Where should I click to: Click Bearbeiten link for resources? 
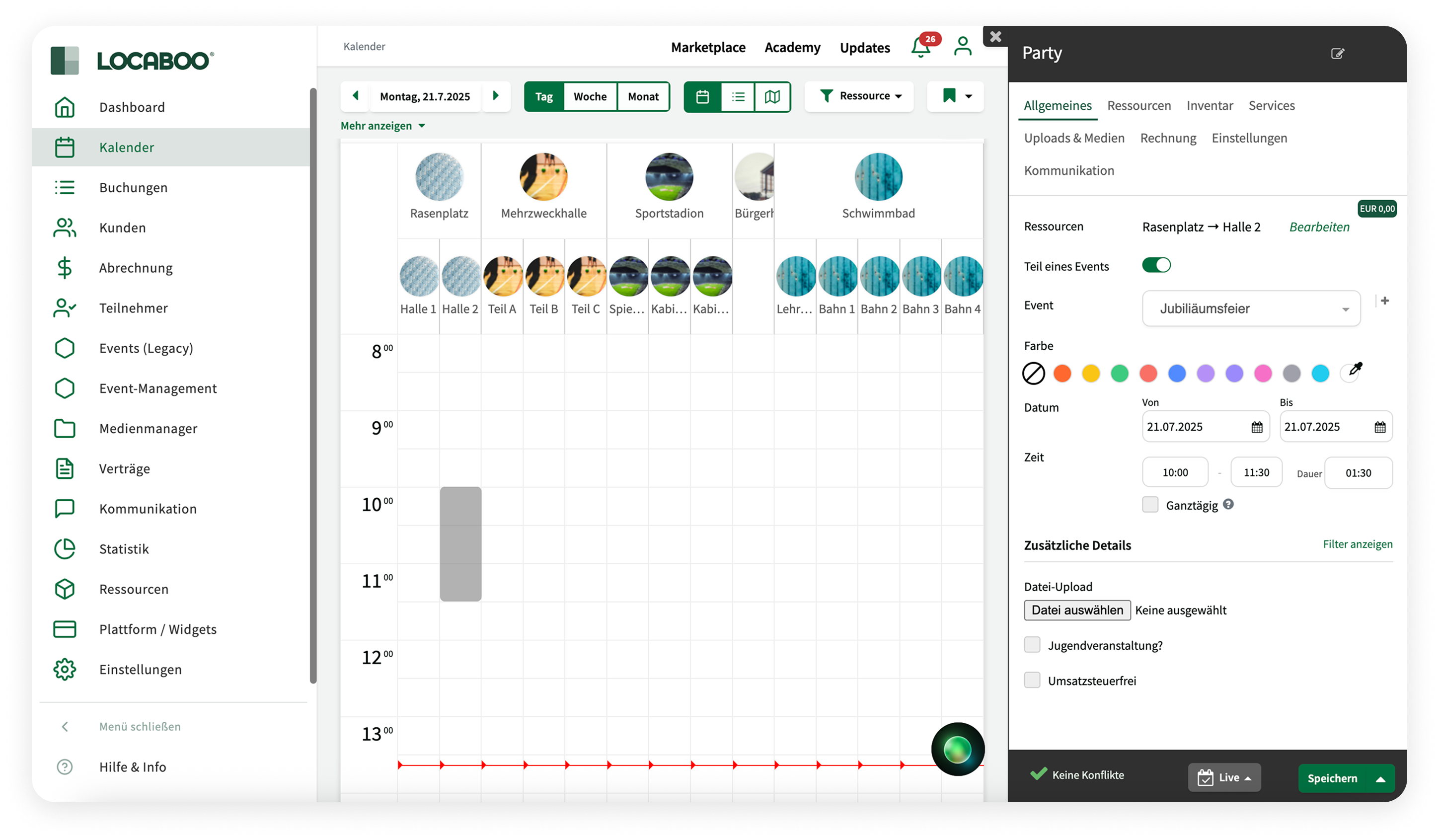pos(1319,228)
